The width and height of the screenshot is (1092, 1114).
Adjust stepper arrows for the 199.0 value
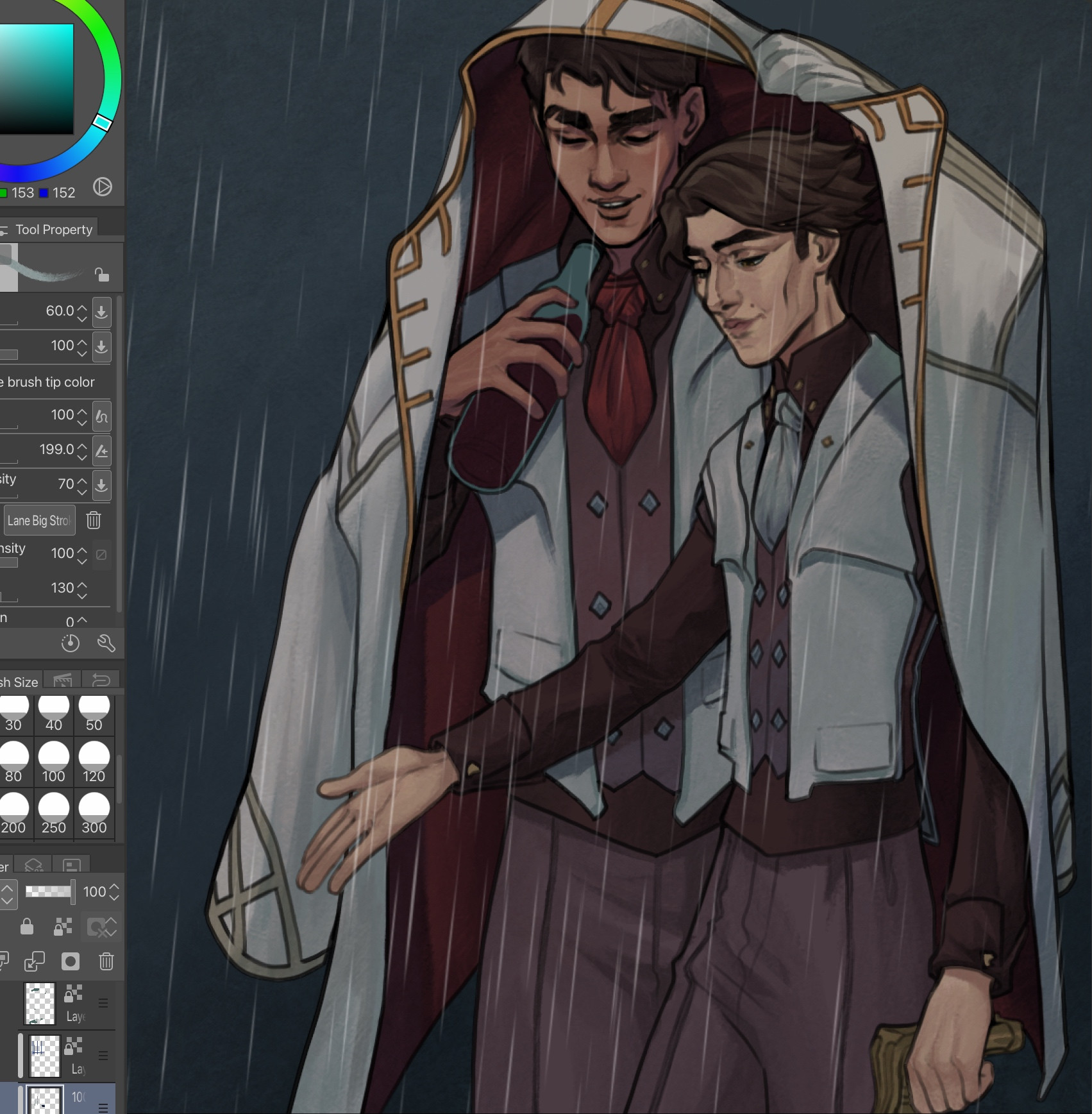(x=82, y=451)
